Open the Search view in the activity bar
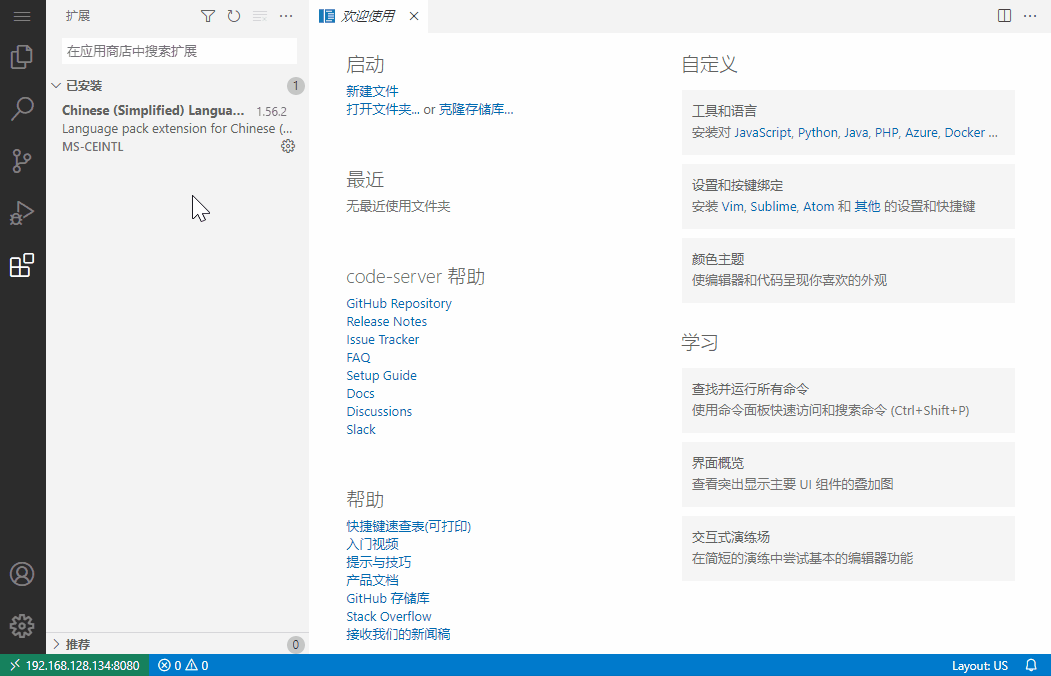The width and height of the screenshot is (1051, 676). [21, 109]
